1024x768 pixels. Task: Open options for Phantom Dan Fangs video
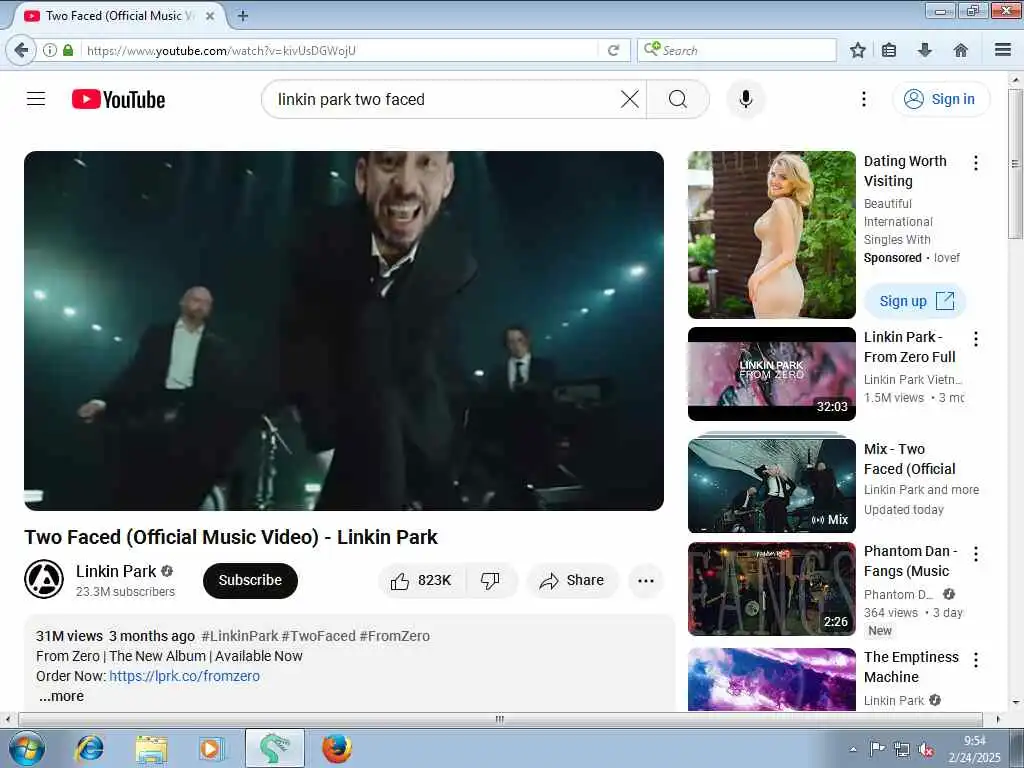coord(976,554)
